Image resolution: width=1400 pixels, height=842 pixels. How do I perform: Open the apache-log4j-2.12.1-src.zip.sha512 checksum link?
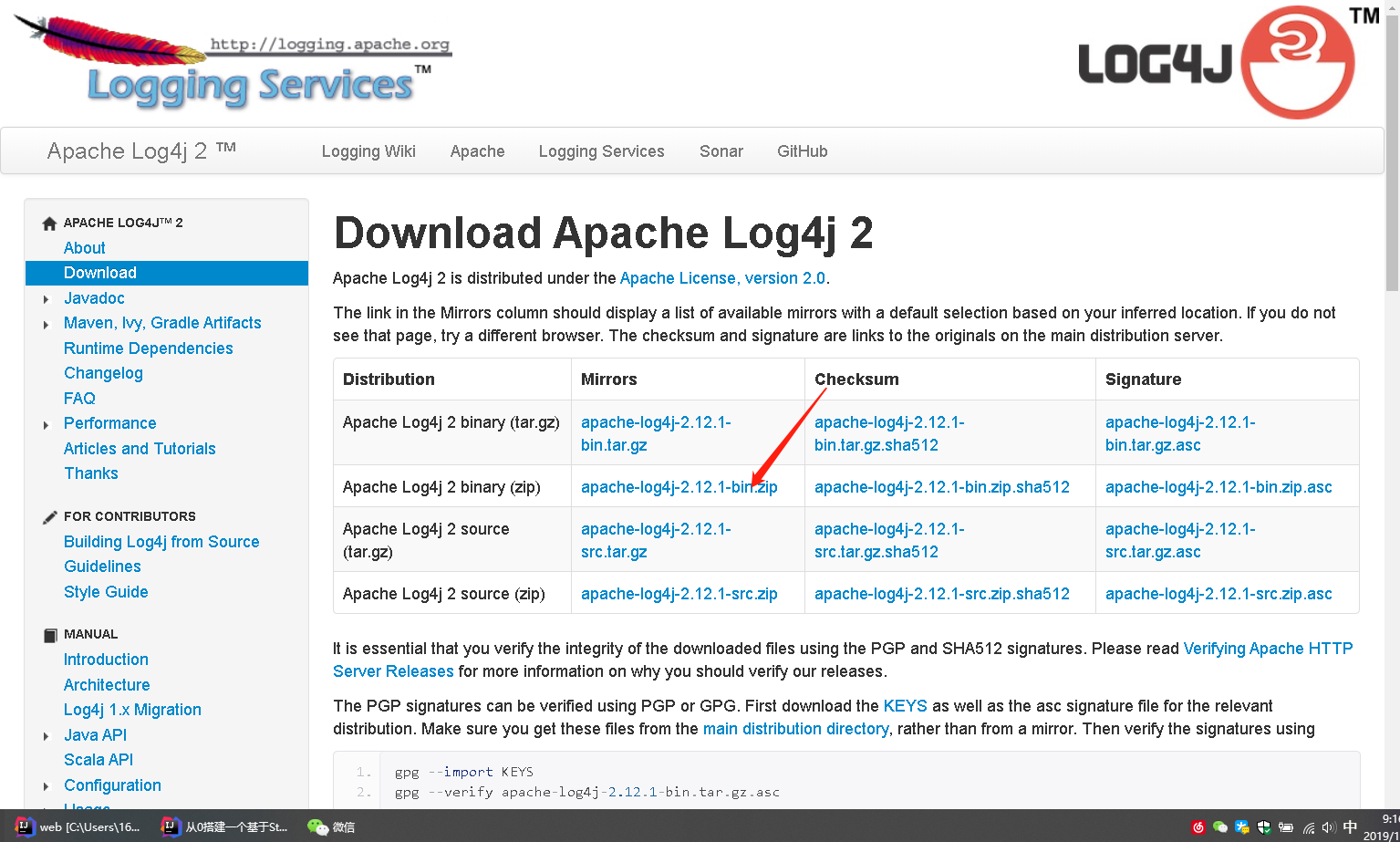point(942,594)
